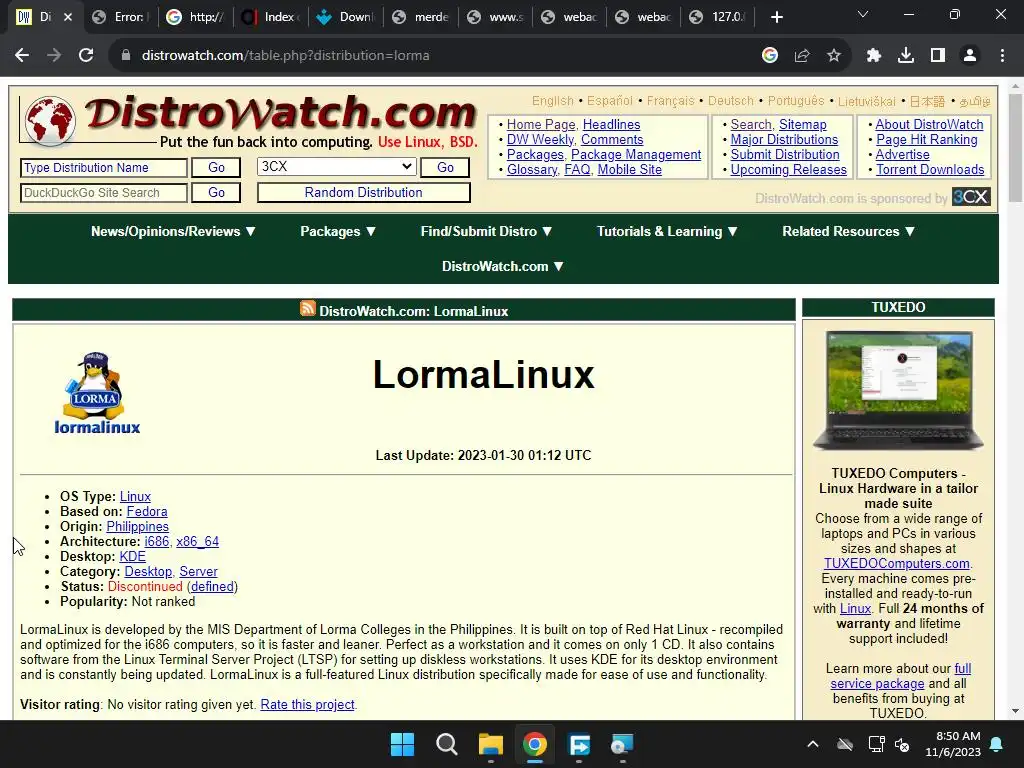The width and height of the screenshot is (1024, 768).
Task: Open the Fedora based-on link
Action: click(x=147, y=511)
